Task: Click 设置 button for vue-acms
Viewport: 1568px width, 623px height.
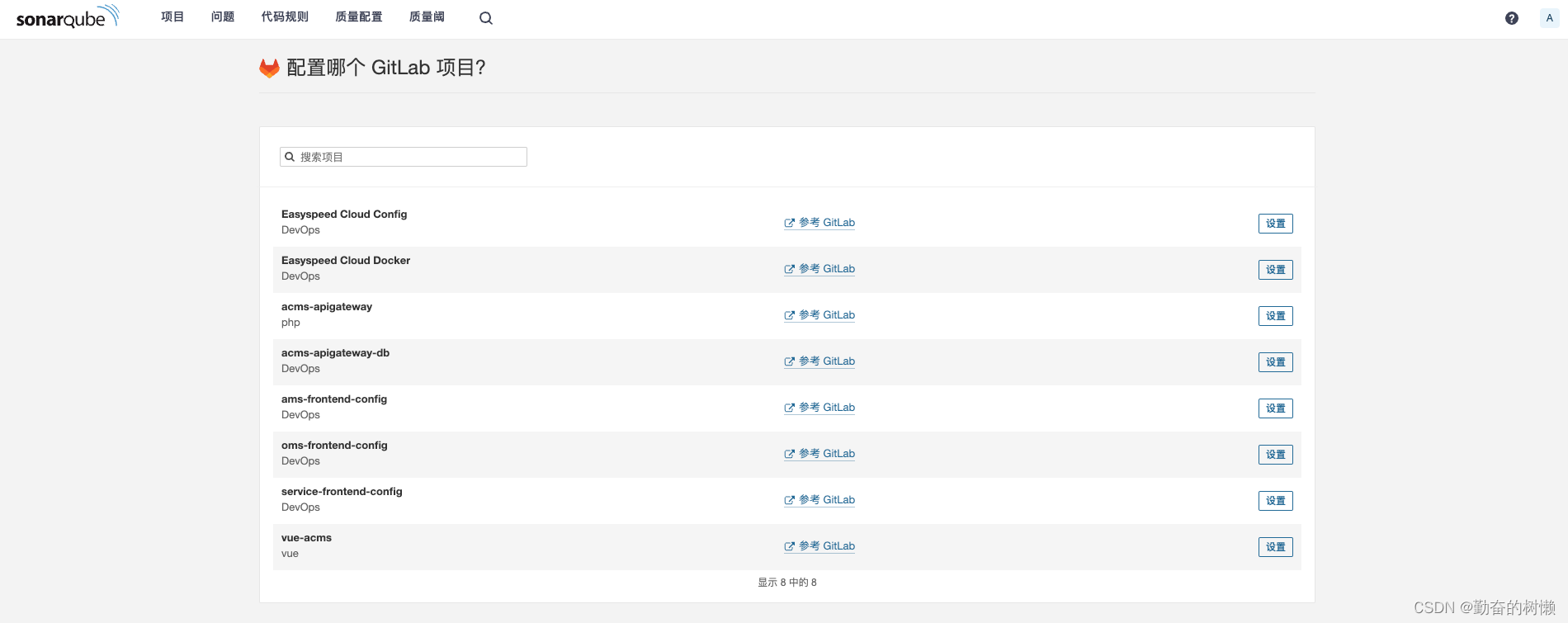Action: (x=1276, y=547)
